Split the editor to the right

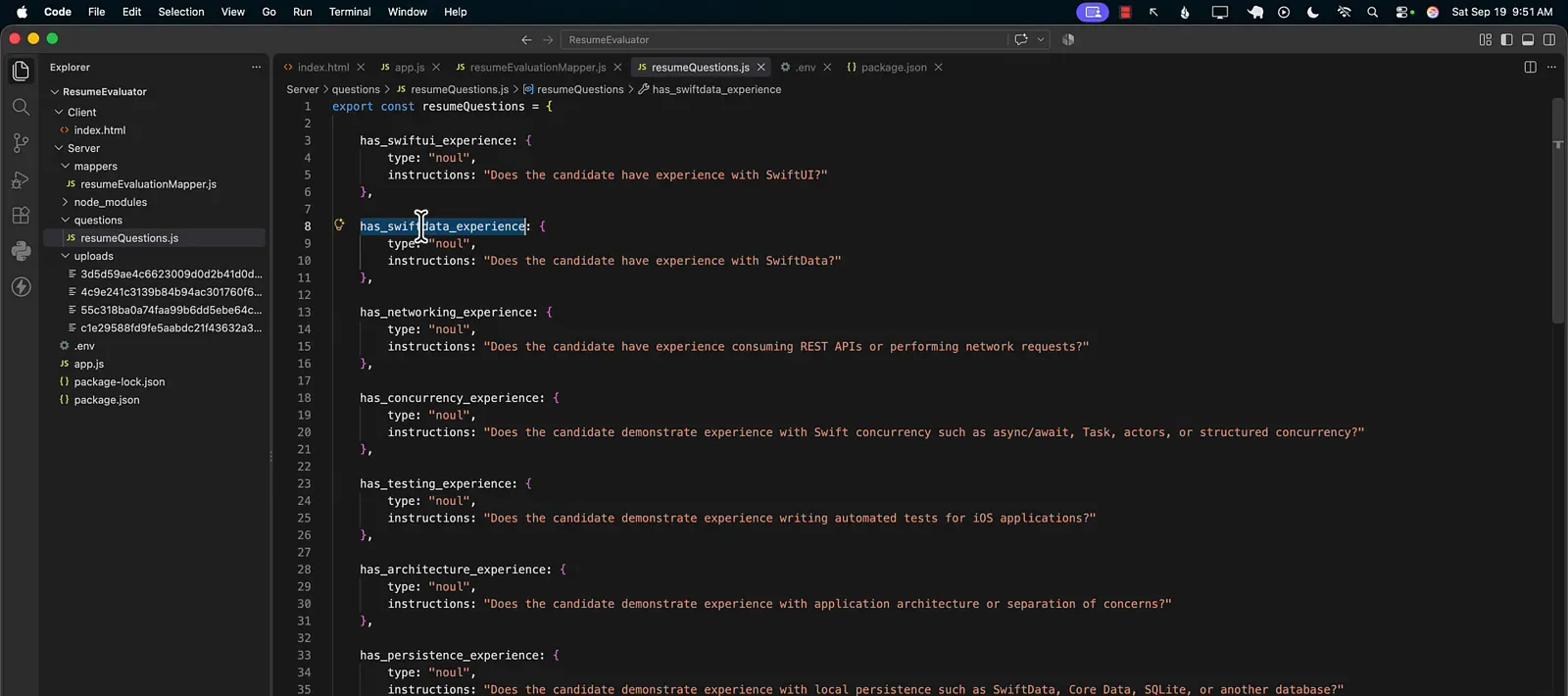pos(1530,68)
